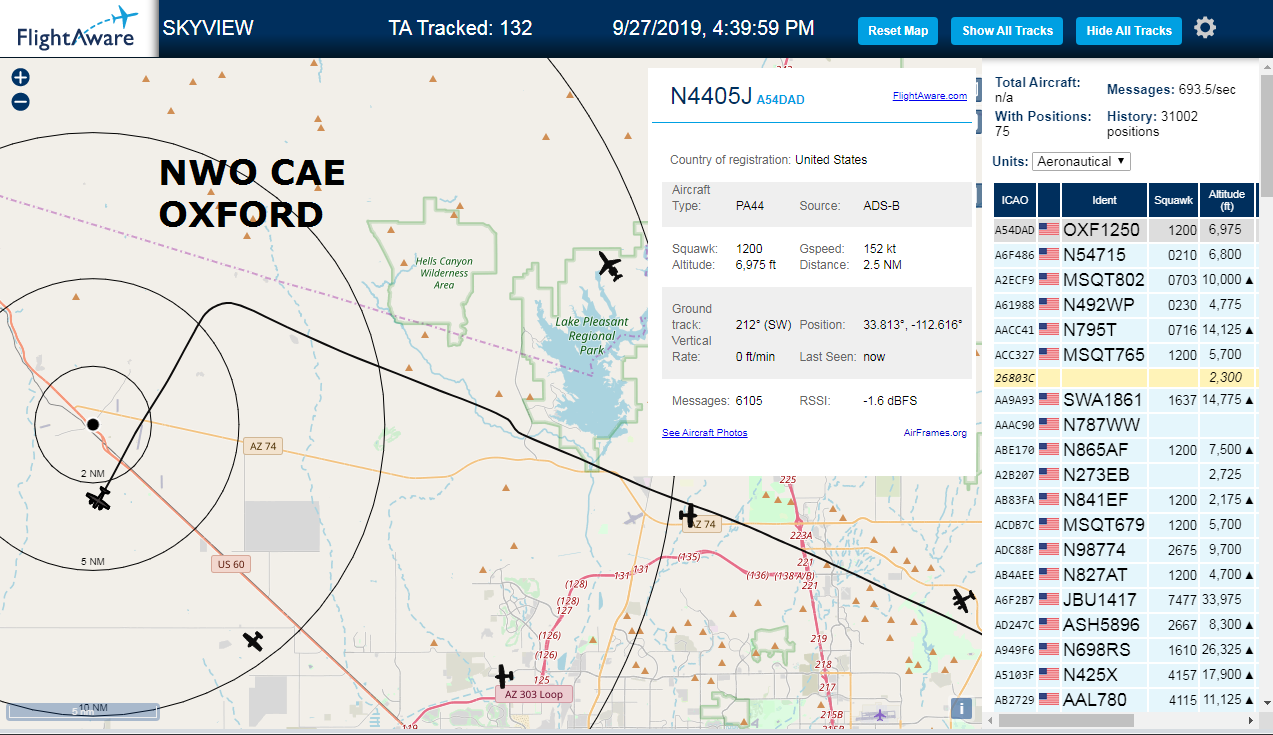
Task: Select the highlighted 26803C row
Action: [1123, 379]
